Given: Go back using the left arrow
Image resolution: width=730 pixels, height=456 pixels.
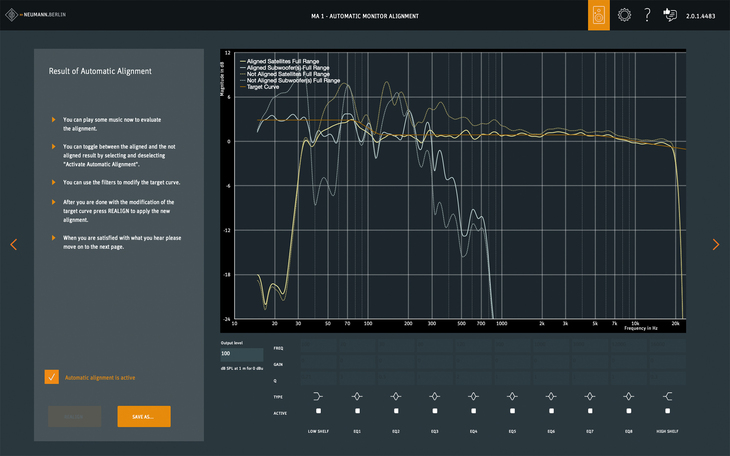Looking at the screenshot, I should (13, 245).
